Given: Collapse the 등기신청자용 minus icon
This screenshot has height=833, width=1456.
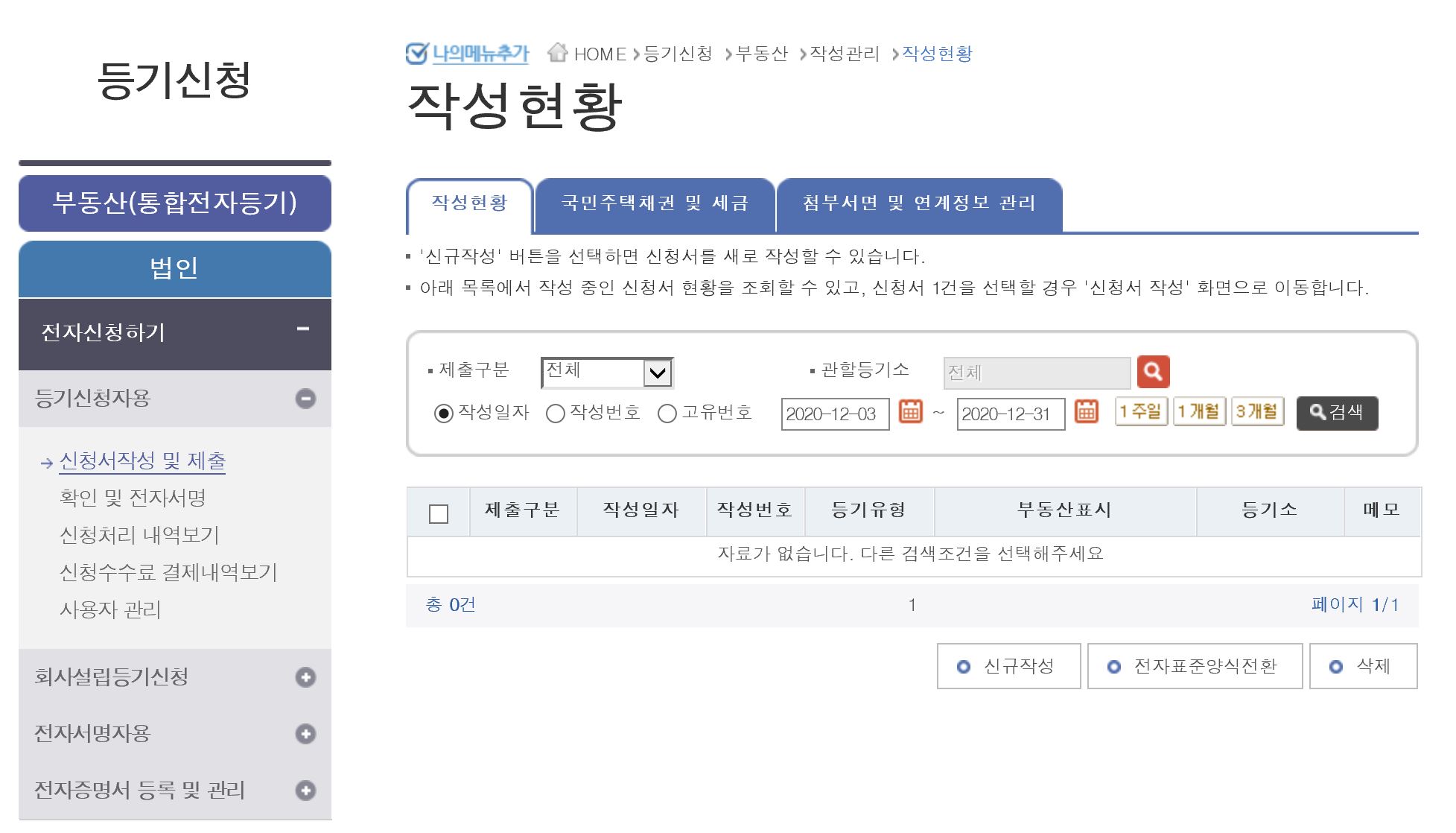Looking at the screenshot, I should point(305,399).
